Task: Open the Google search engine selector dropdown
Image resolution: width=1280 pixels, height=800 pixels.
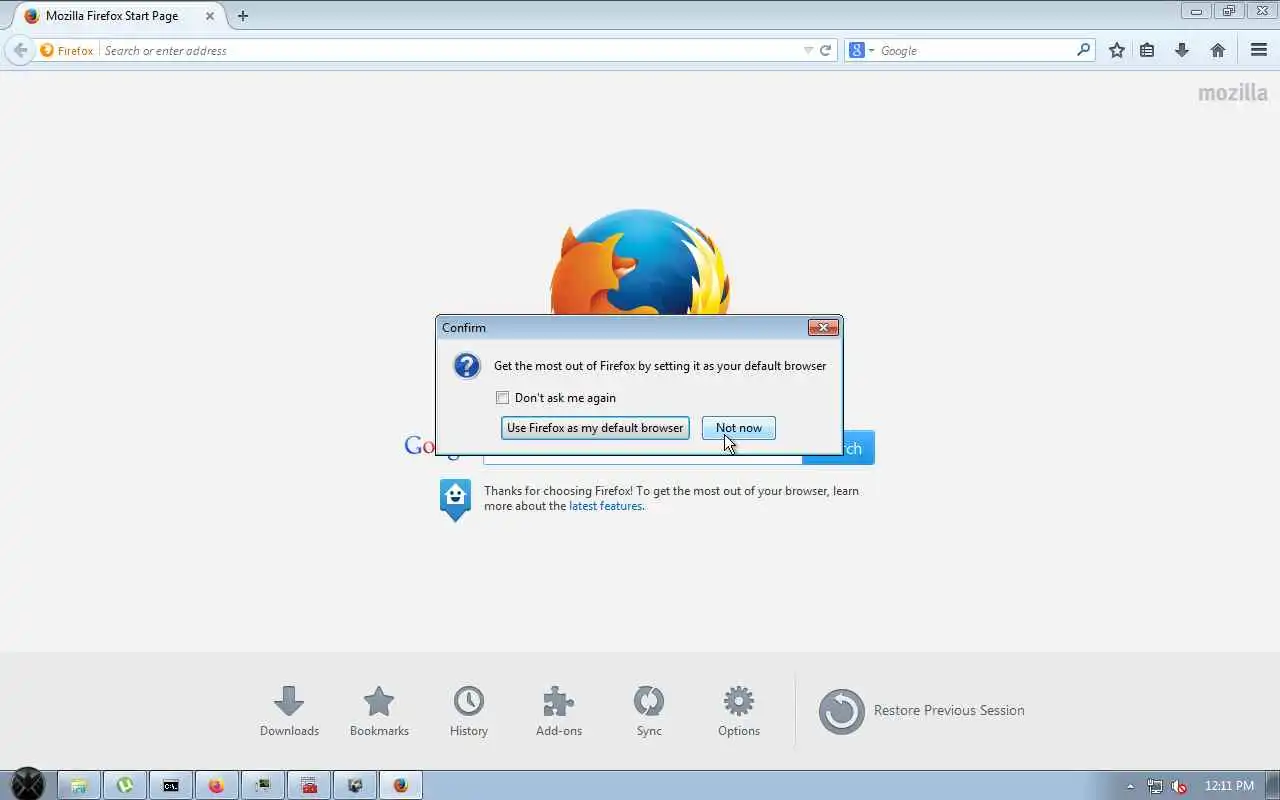Action: click(x=861, y=50)
